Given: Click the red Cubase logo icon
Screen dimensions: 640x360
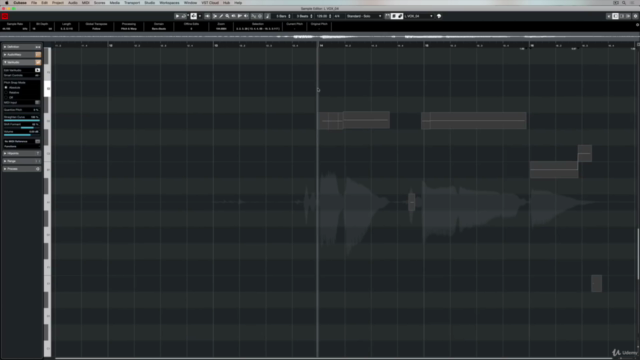Looking at the screenshot, I should 5,16.
